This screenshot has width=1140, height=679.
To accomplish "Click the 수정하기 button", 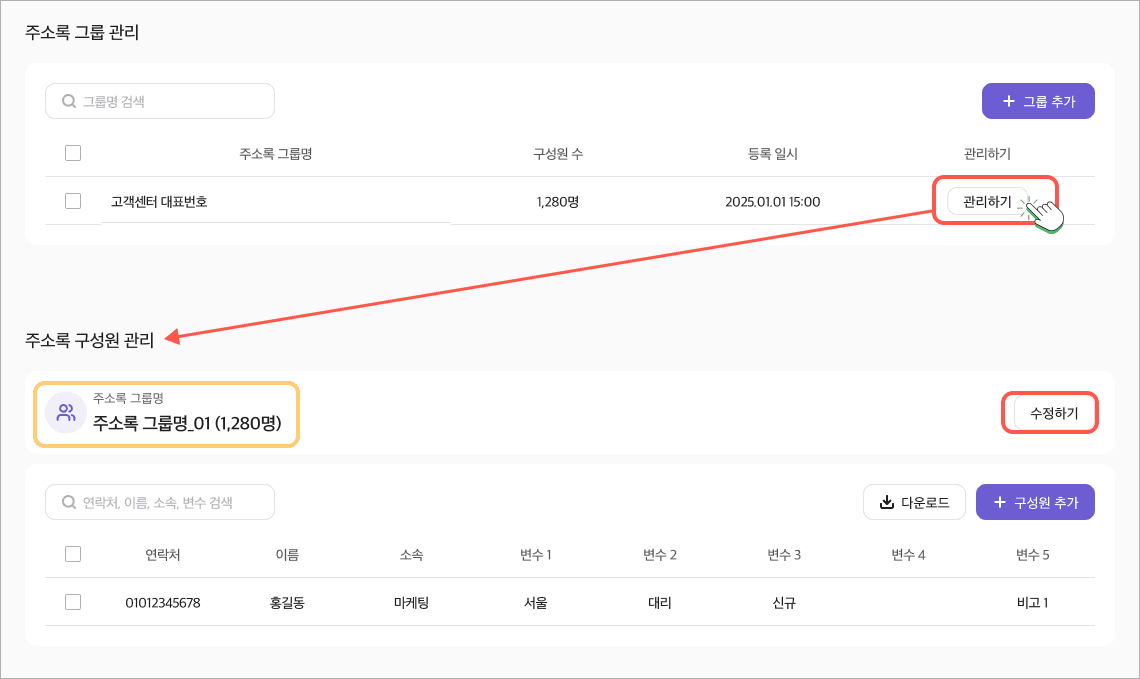I will (x=1053, y=413).
